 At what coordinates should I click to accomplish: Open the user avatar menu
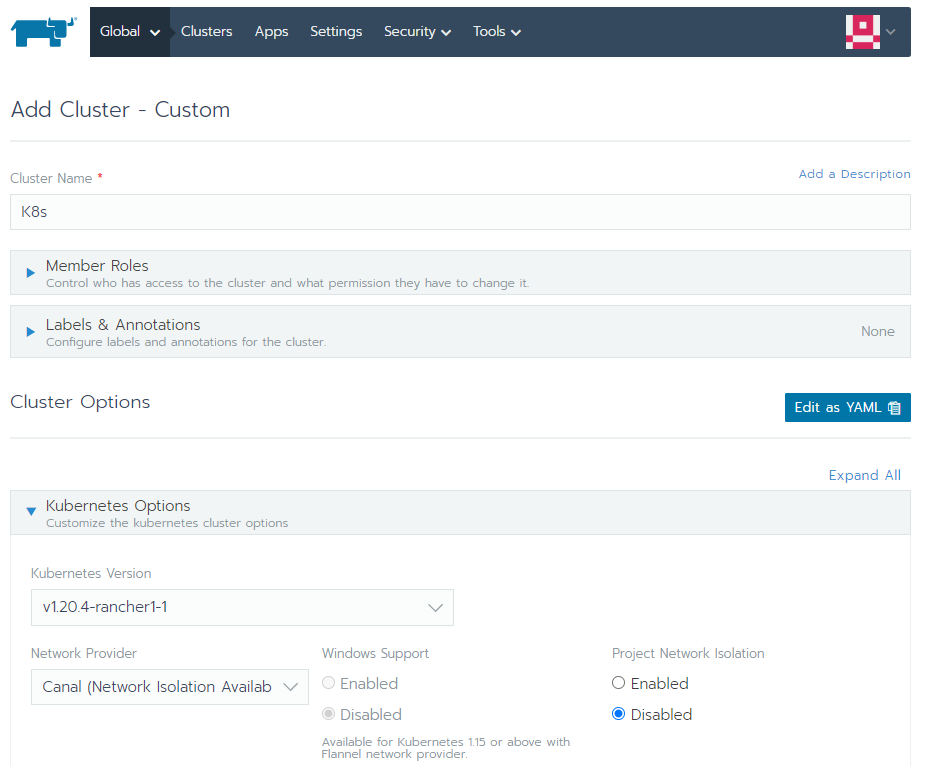[862, 32]
